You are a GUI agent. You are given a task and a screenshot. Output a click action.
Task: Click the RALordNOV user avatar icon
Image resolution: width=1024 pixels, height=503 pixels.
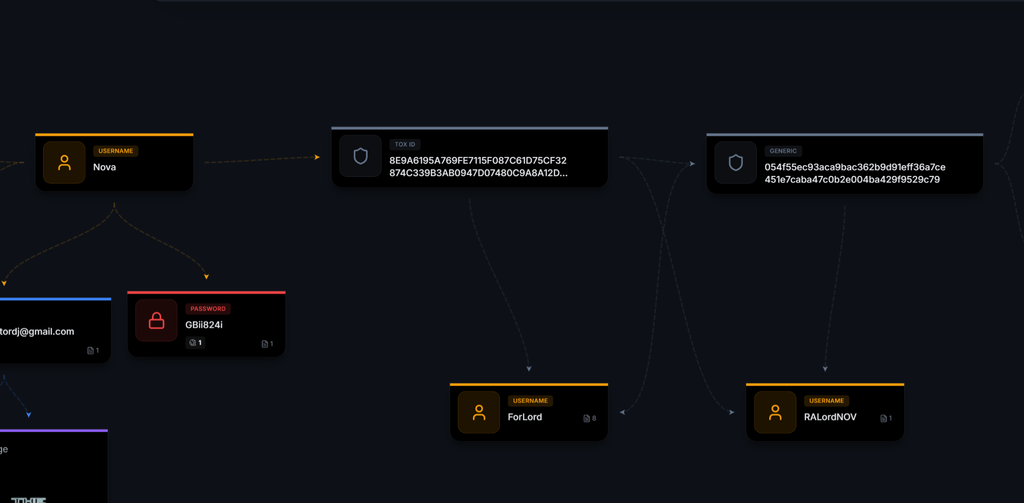point(775,412)
